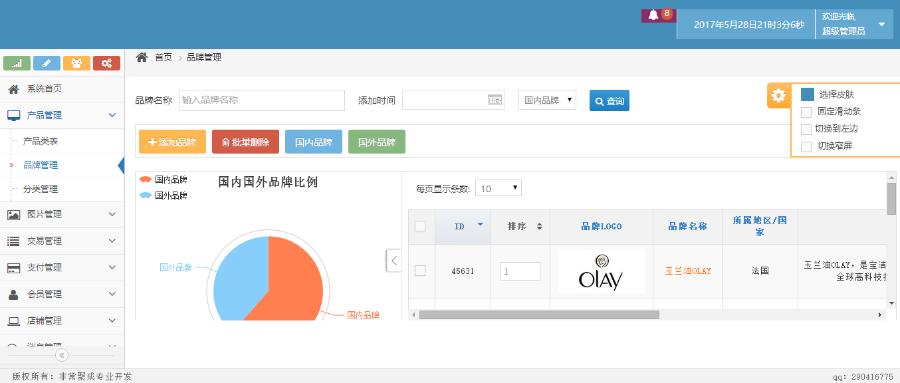
Task: Open the 超级管理员 user dropdown
Action: pyautogui.click(x=854, y=24)
